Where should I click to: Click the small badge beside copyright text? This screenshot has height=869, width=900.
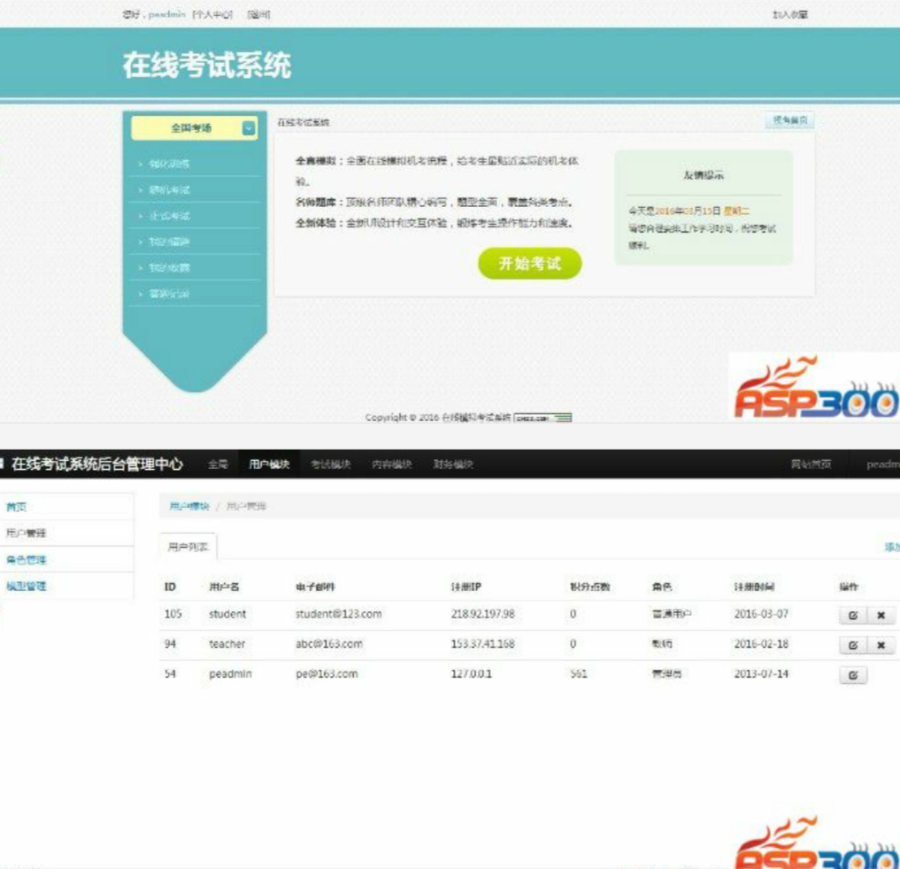(543, 418)
